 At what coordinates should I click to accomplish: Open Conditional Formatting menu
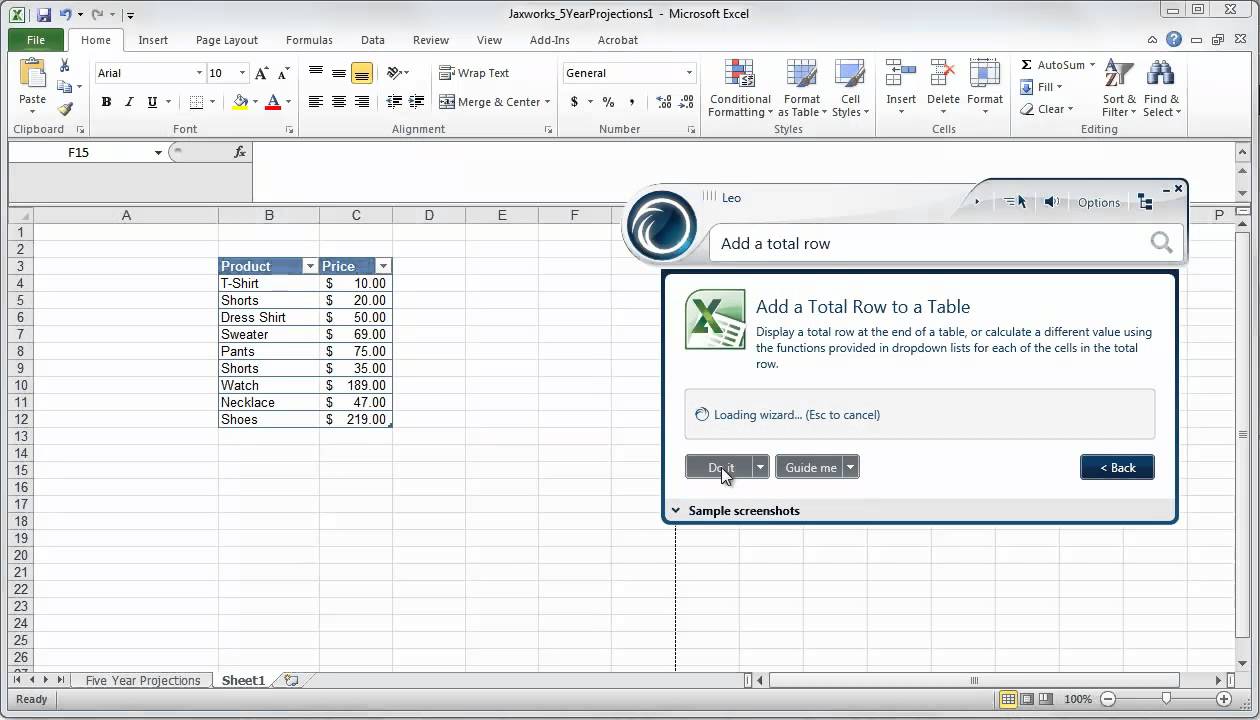coord(740,88)
